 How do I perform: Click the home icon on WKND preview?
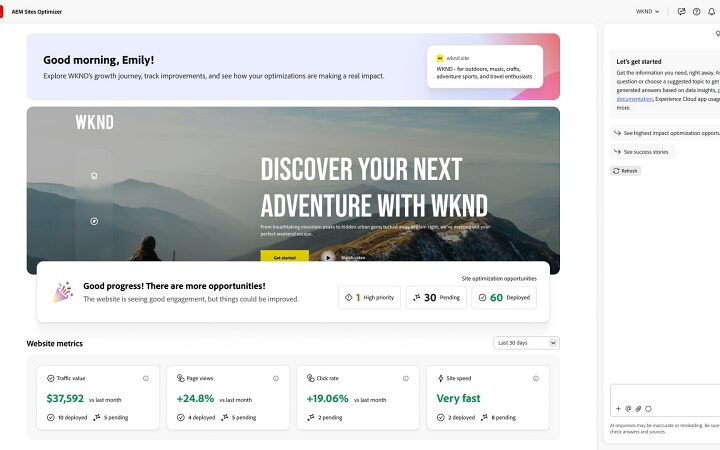point(94,175)
